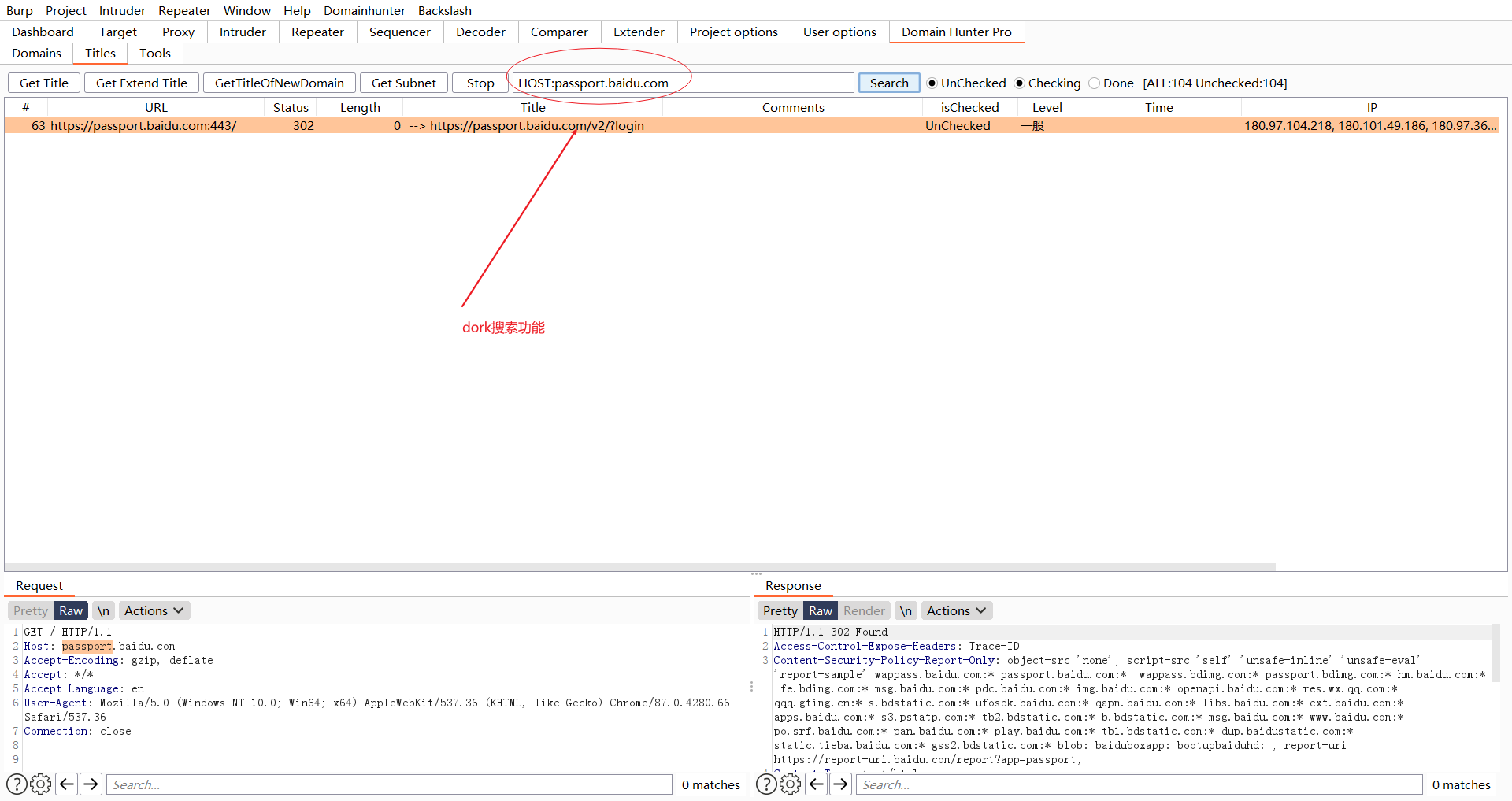Go to next match in Response panel
The height and width of the screenshot is (801, 1512).
click(841, 784)
